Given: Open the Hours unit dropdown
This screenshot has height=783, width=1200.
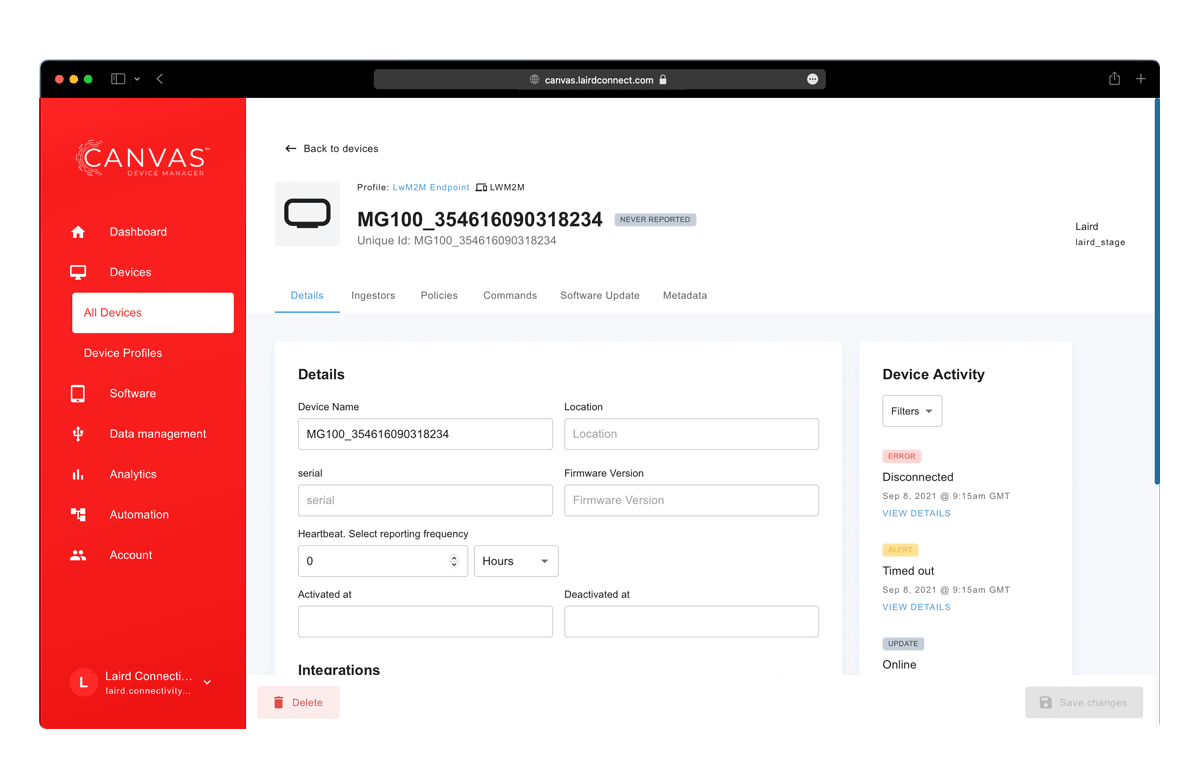Looking at the screenshot, I should click(x=516, y=561).
